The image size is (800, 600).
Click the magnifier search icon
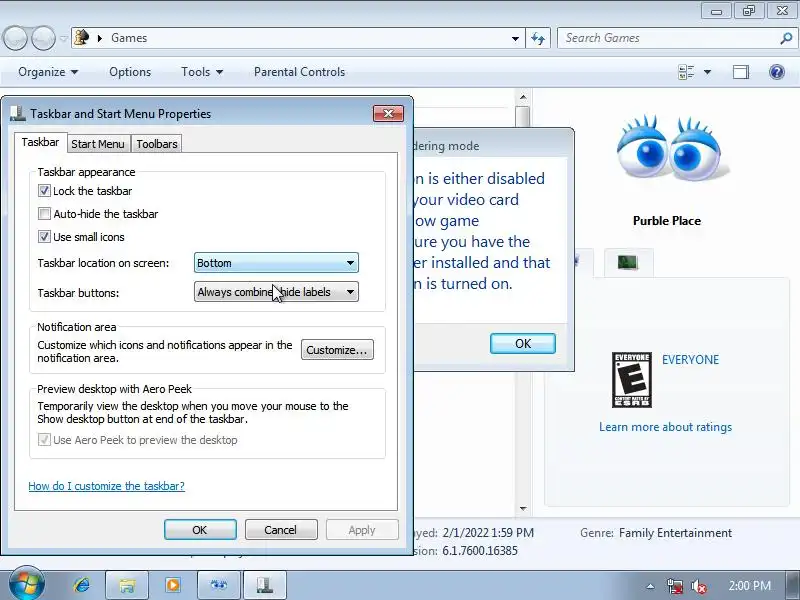point(786,38)
